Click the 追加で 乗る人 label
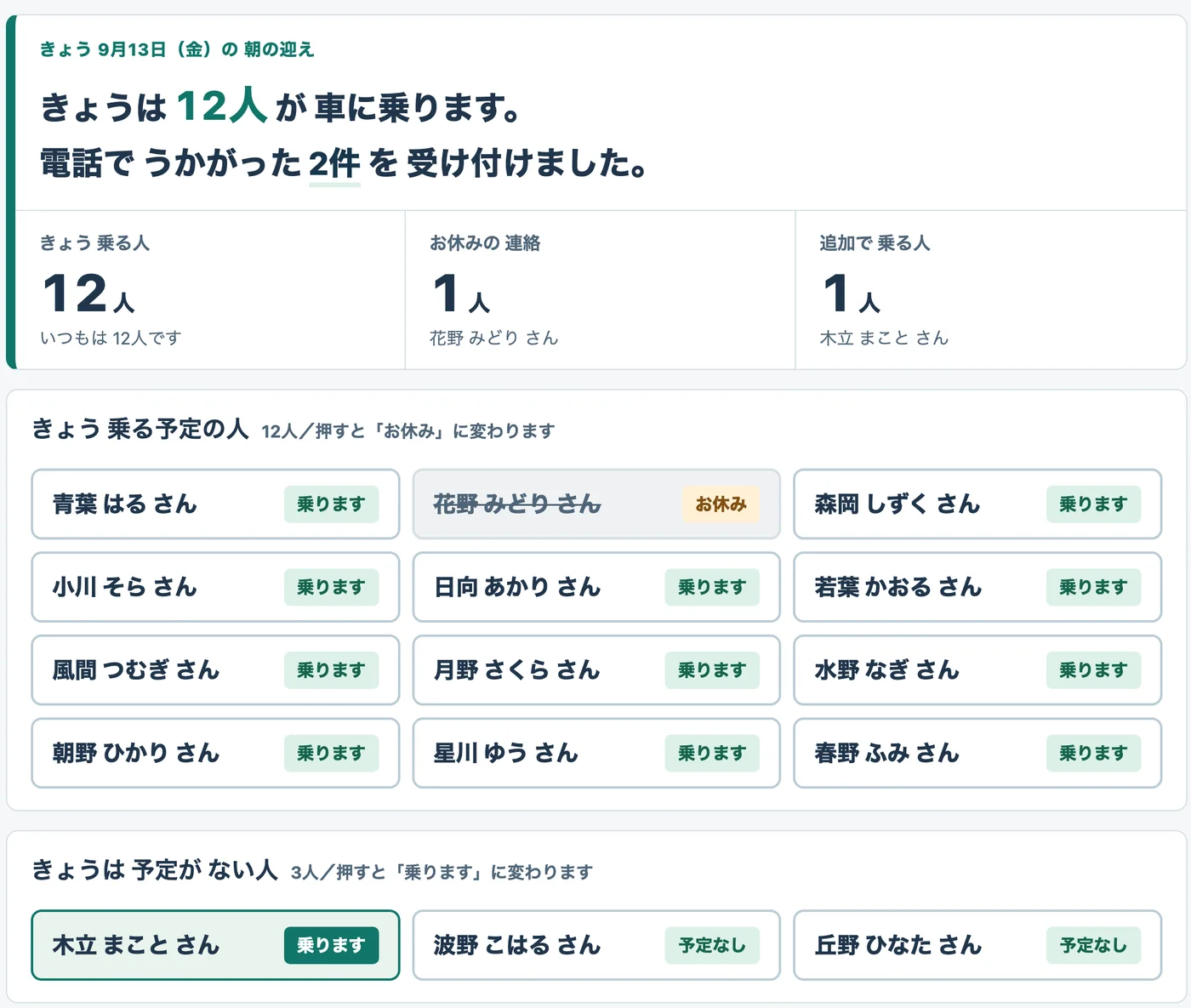The height and width of the screenshot is (1008, 1191). (875, 243)
